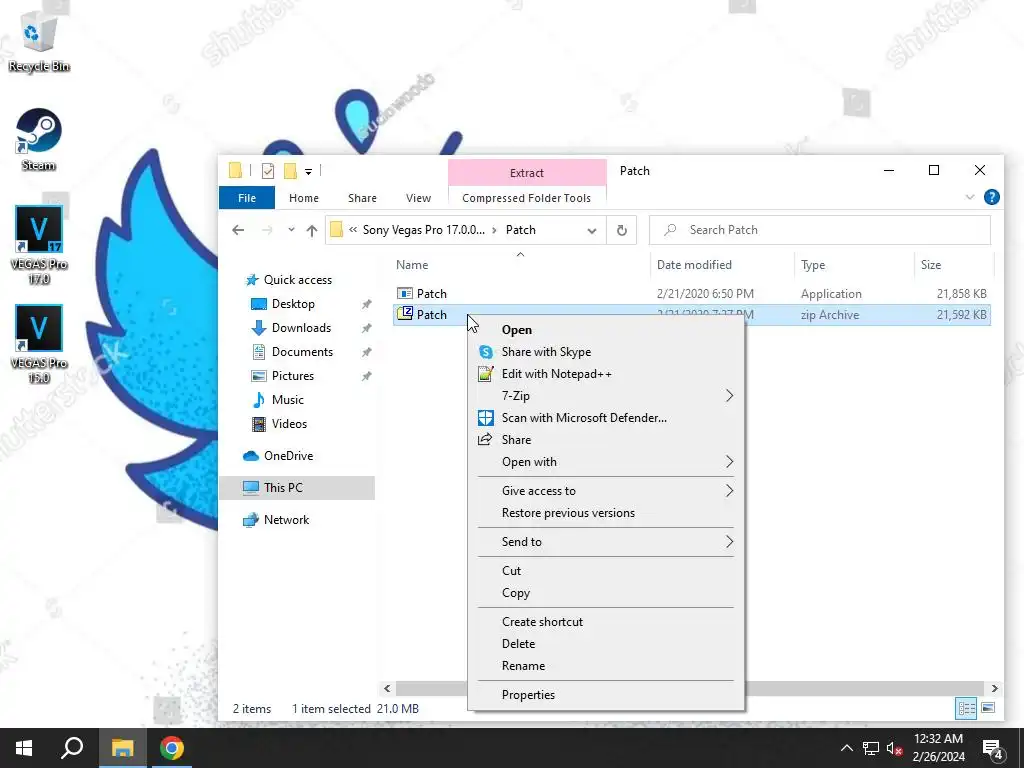
Task: Click Sony Vegas Pro 17.0.0 breadcrumb
Action: point(424,230)
